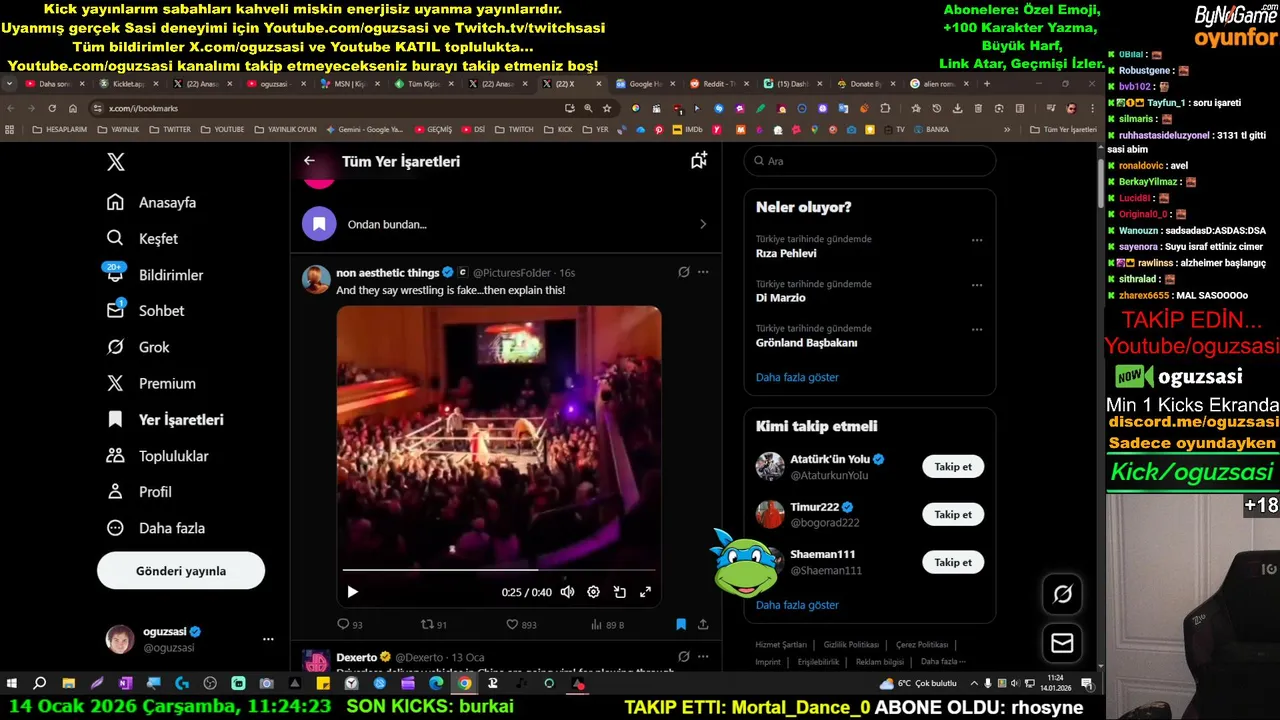Follow Shaeman111 with Takip et
The height and width of the screenshot is (720, 1280).
(x=953, y=562)
